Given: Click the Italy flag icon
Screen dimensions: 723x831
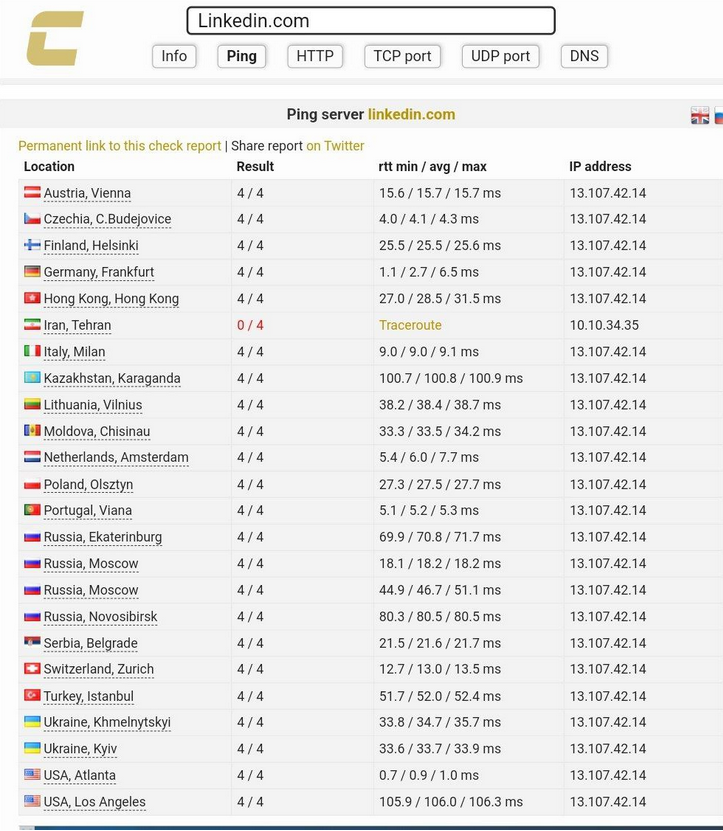Looking at the screenshot, I should coord(32,350).
